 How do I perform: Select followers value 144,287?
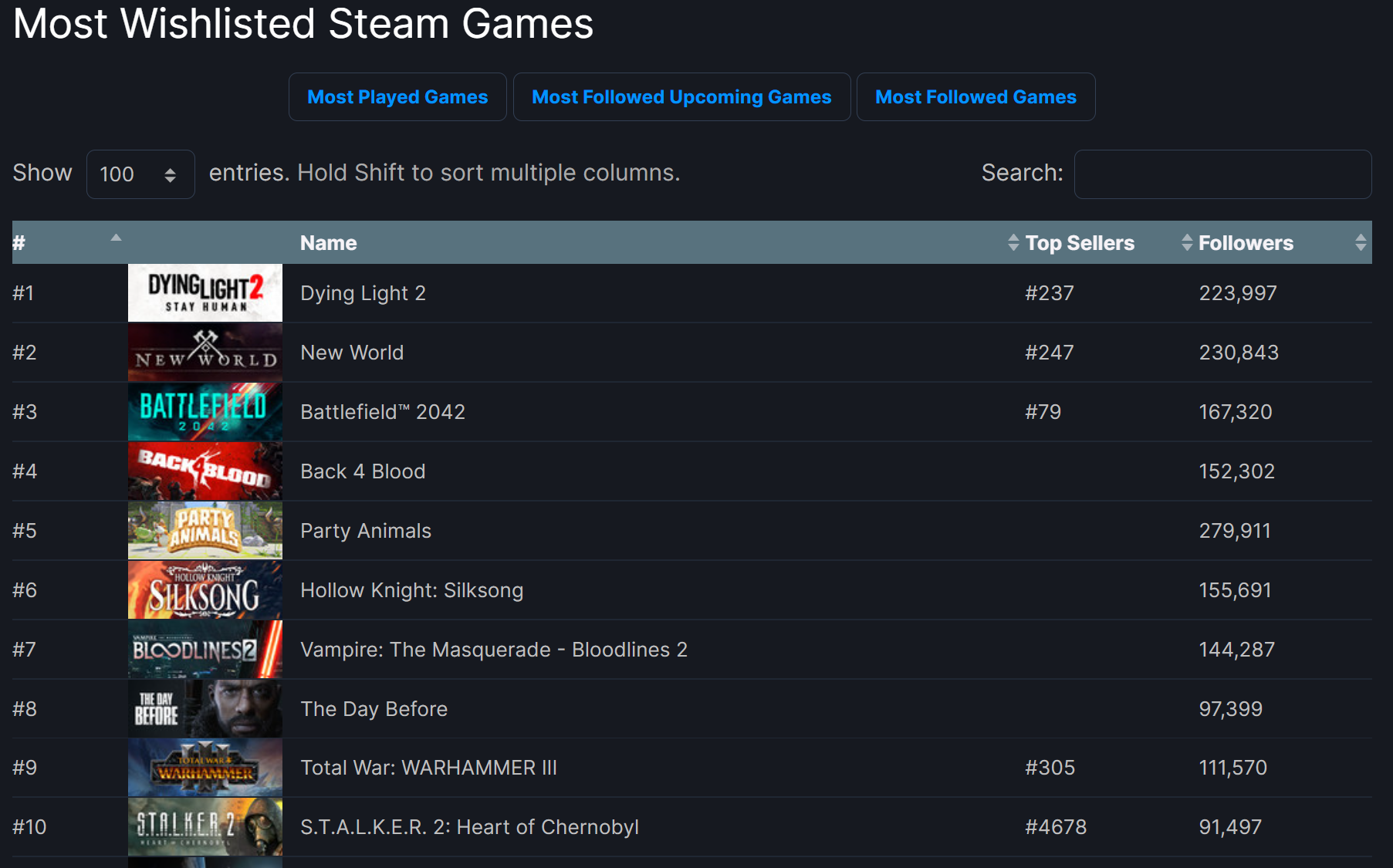1237,650
